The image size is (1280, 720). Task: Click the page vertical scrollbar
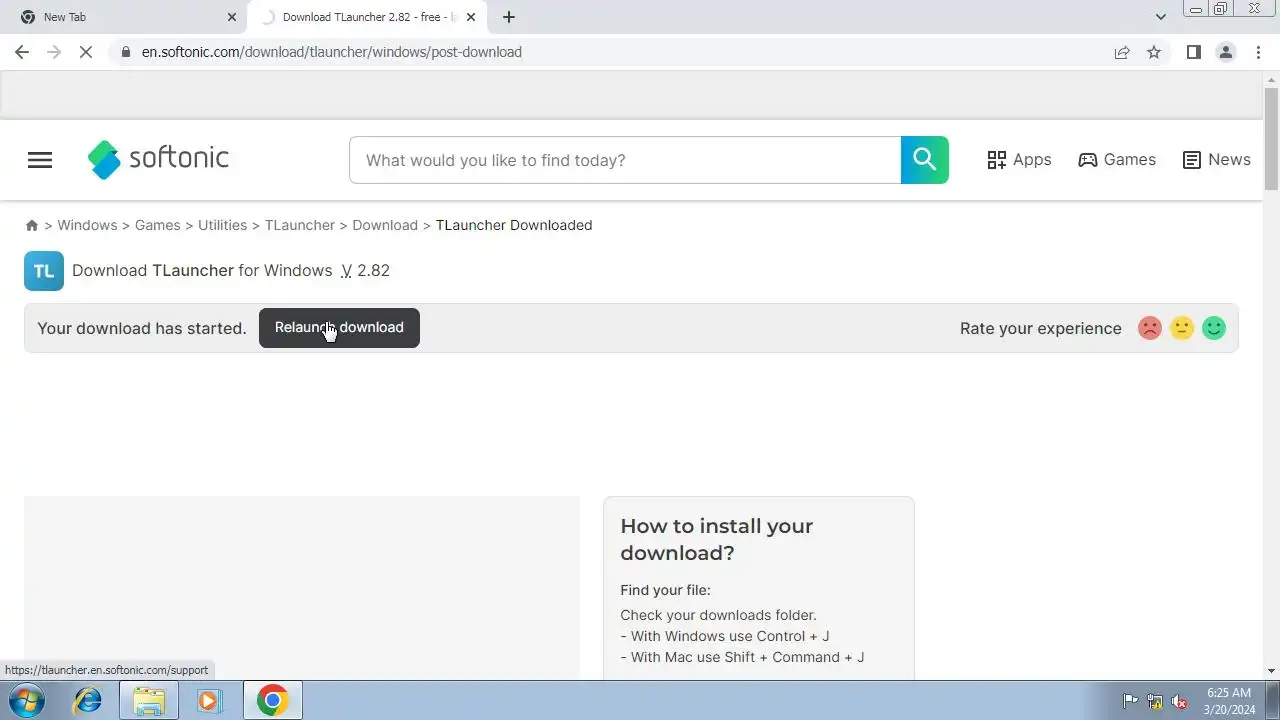click(x=1271, y=138)
